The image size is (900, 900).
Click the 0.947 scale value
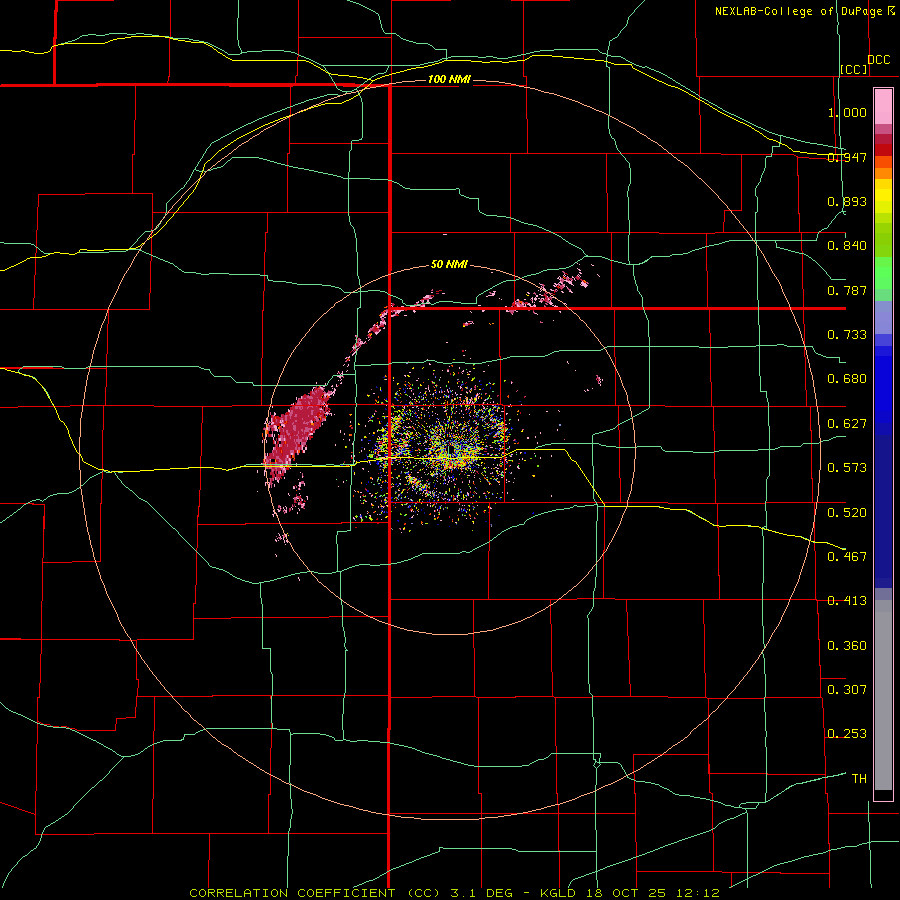coord(847,157)
